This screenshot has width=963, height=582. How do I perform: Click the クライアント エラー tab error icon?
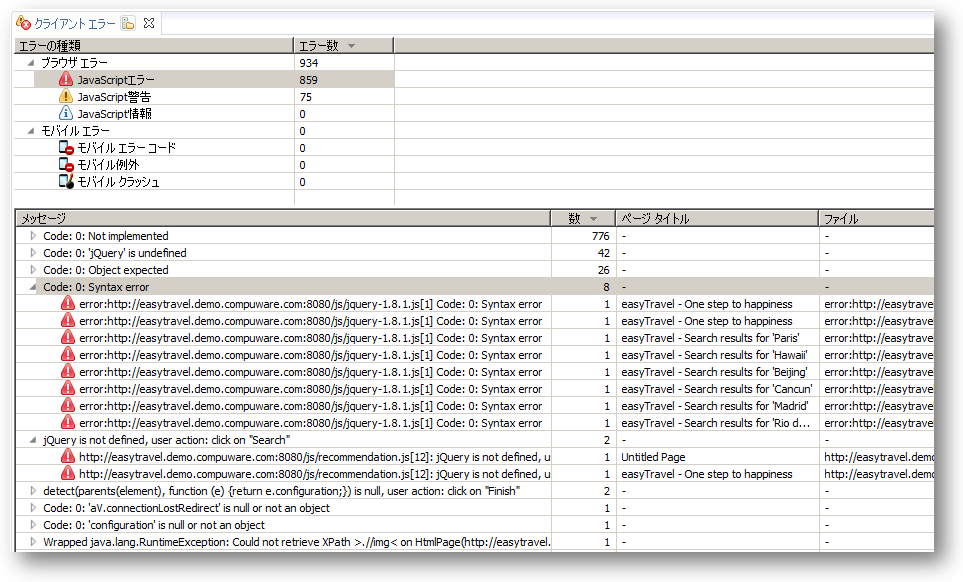pyautogui.click(x=23, y=23)
